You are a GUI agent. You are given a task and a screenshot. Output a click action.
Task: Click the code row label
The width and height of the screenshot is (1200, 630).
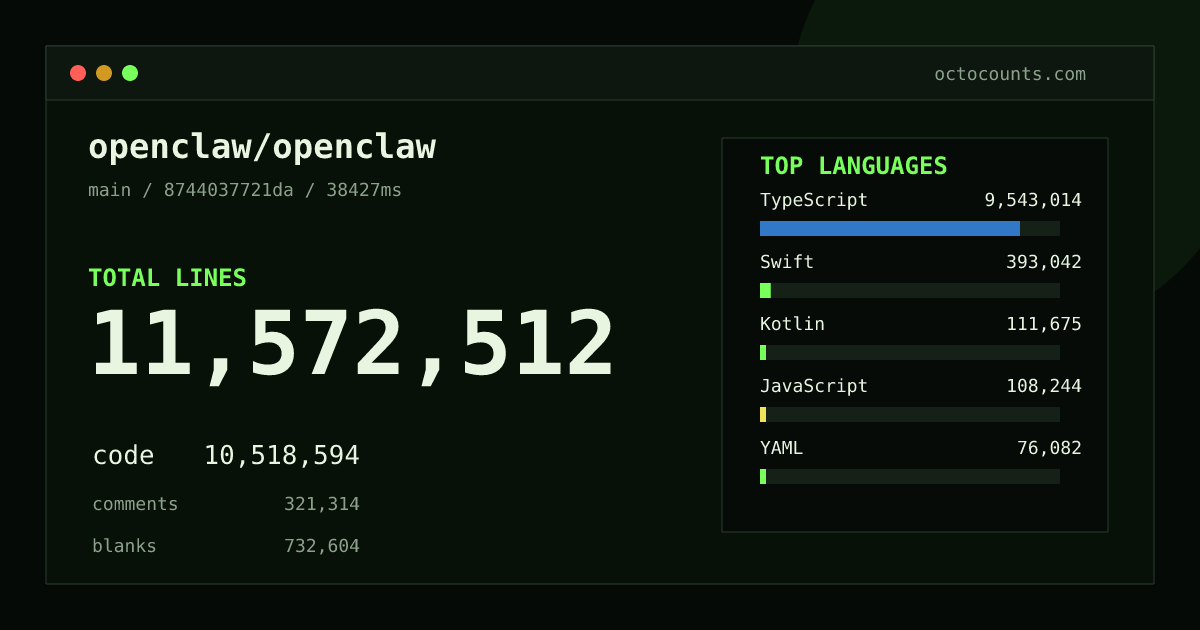click(123, 456)
